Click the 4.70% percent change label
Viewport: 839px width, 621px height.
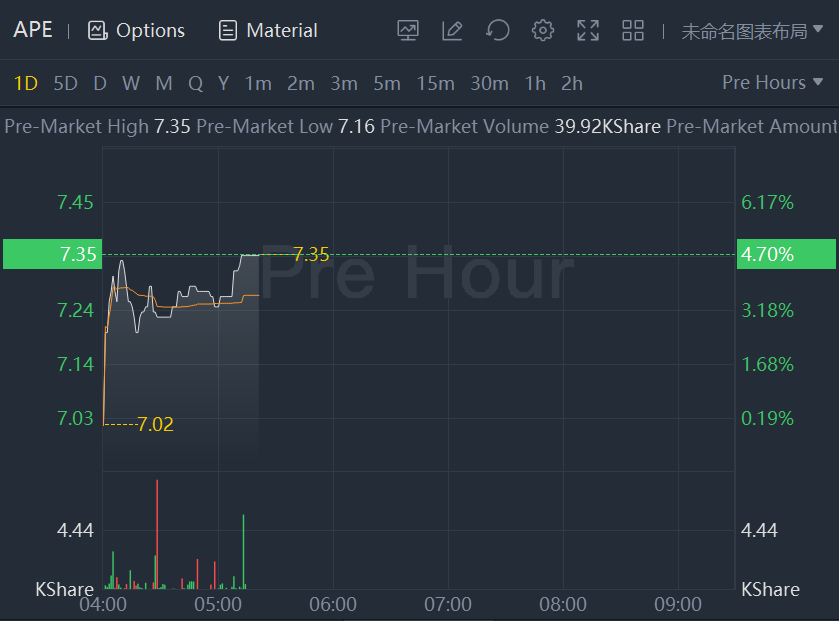pyautogui.click(x=785, y=254)
